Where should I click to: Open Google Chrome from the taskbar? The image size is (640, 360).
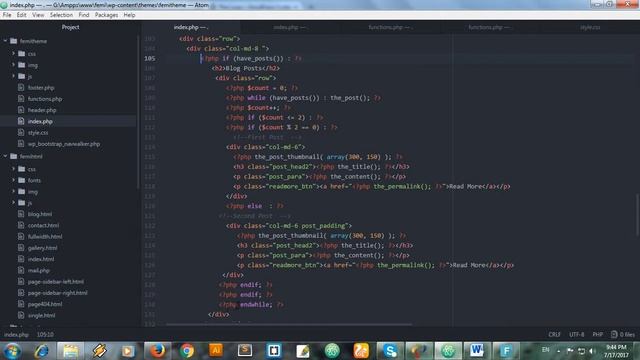click(187, 351)
